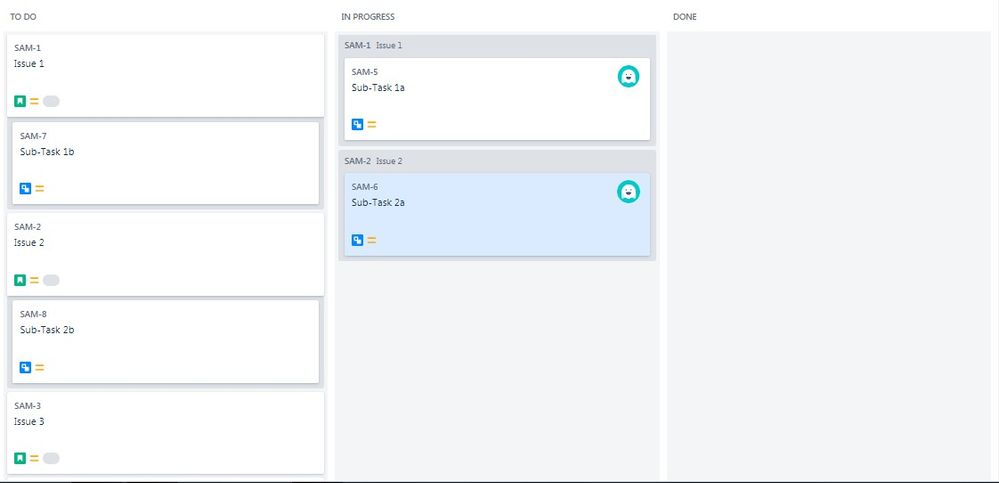This screenshot has height=483, width=999.
Task: Open the Sub-Task 2b card
Action: (x=166, y=342)
